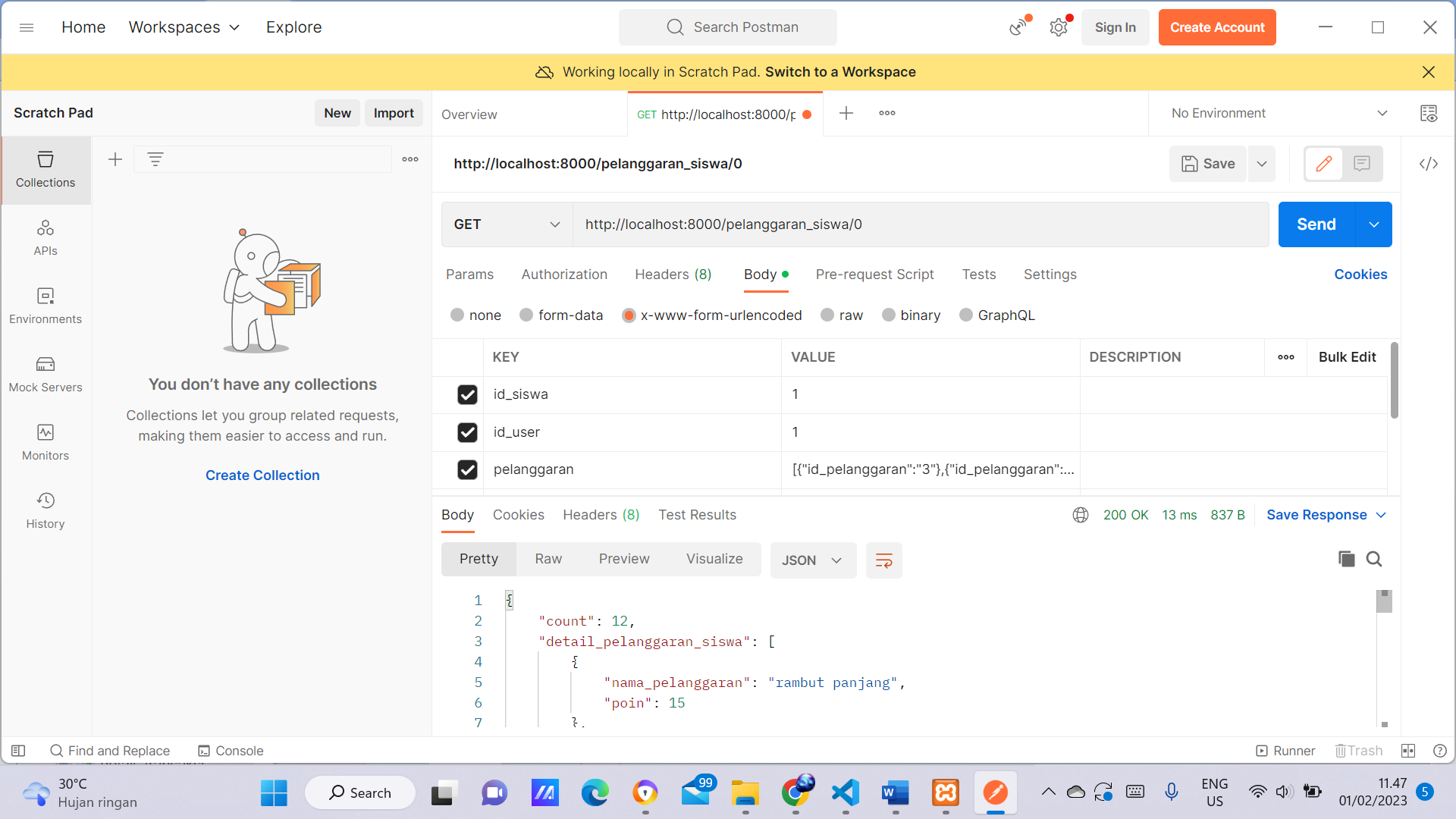Open the Postman Console
Screen dimensions: 1456x819
coord(231,751)
